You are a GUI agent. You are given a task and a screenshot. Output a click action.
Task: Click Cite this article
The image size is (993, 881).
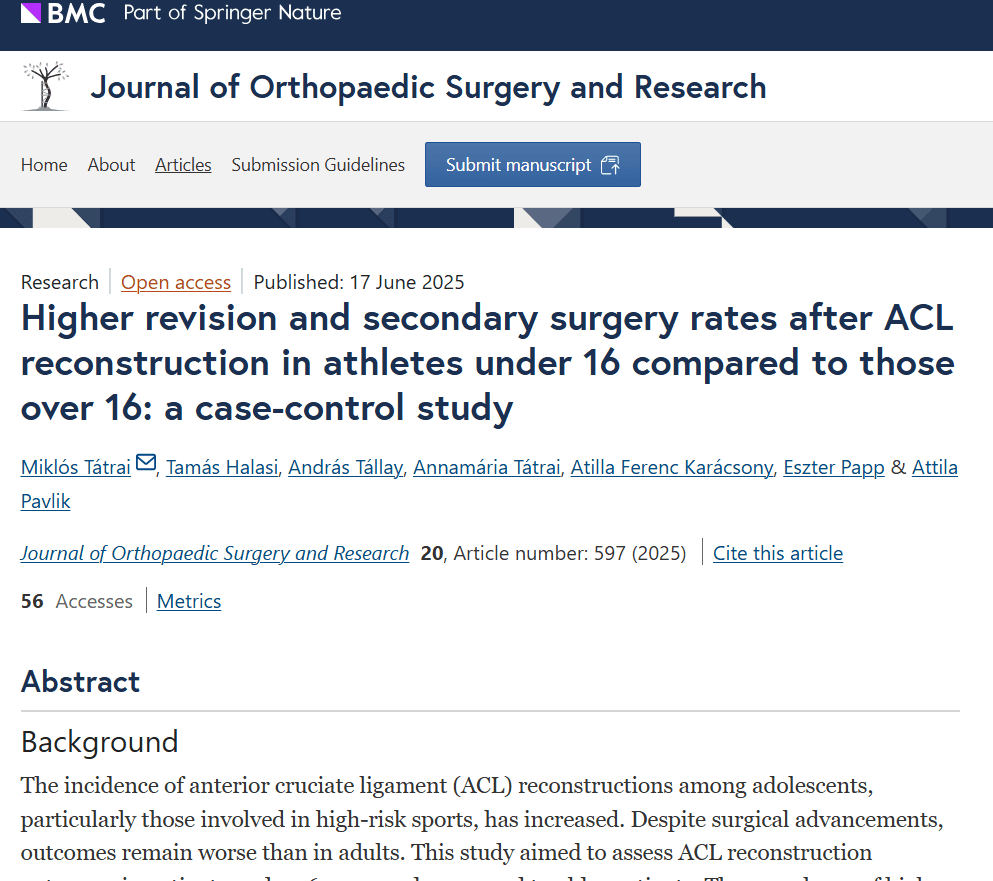778,553
